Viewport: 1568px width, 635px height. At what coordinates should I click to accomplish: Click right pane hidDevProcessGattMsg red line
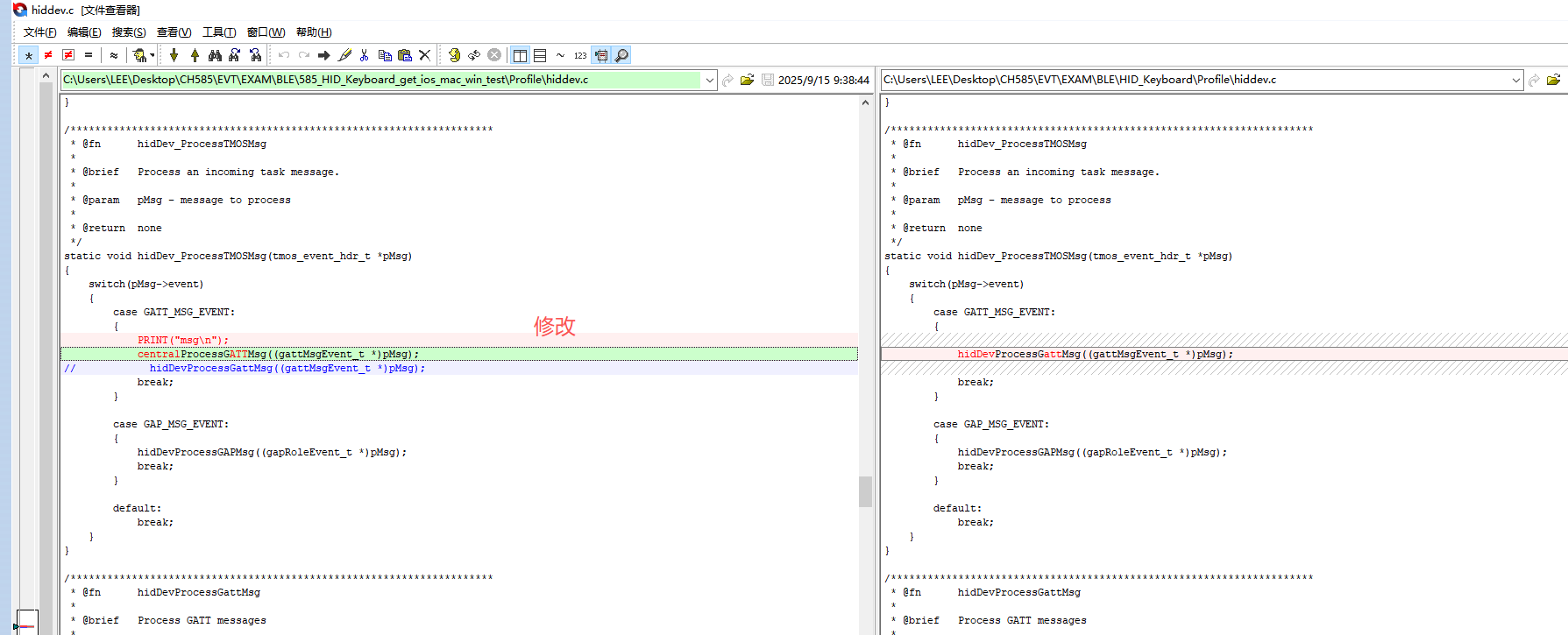(1224, 354)
